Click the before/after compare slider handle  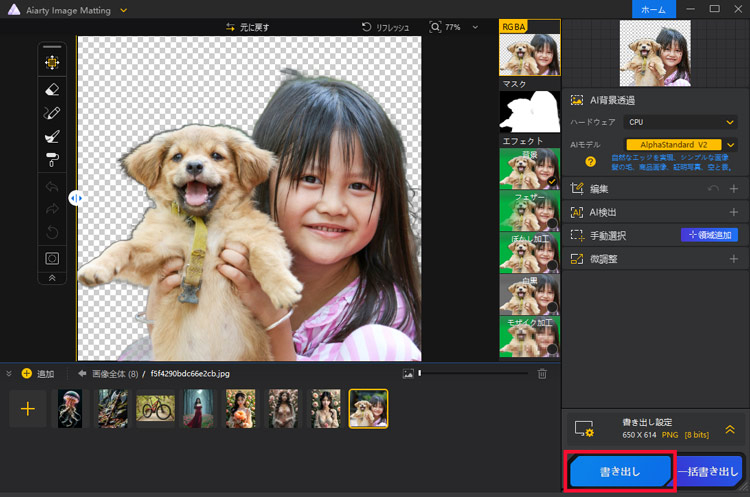[76, 198]
